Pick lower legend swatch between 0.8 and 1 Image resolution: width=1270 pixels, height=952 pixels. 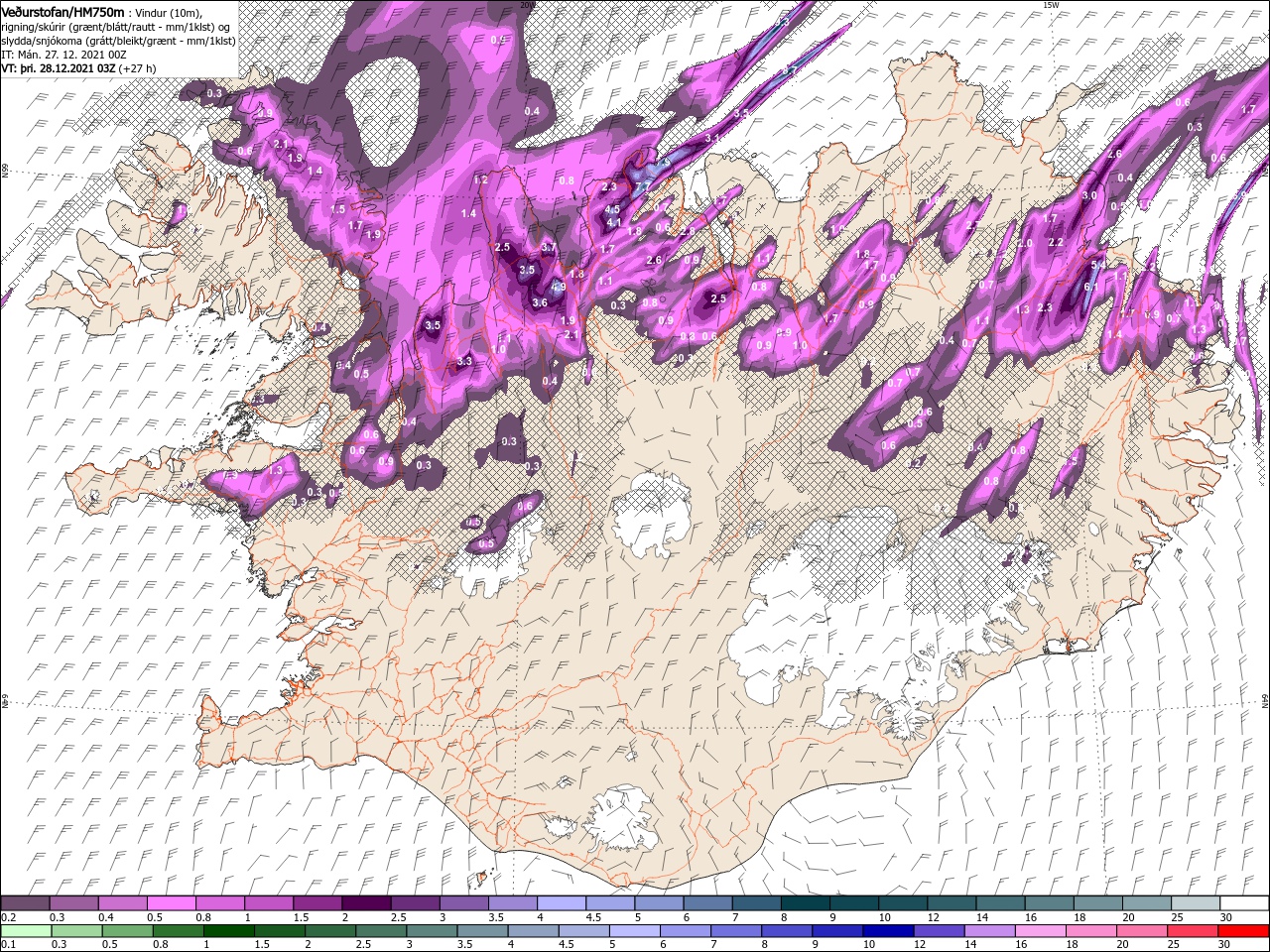click(x=178, y=931)
